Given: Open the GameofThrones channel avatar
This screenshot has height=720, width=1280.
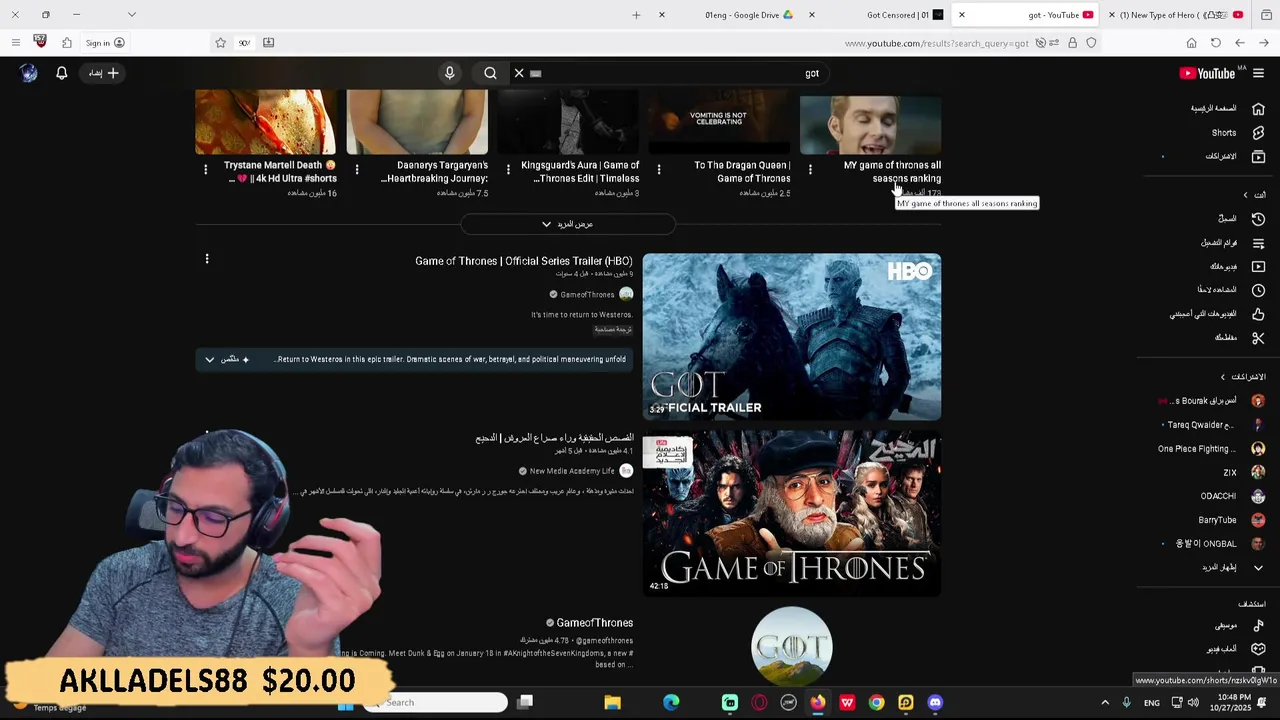Looking at the screenshot, I should pos(792,647).
